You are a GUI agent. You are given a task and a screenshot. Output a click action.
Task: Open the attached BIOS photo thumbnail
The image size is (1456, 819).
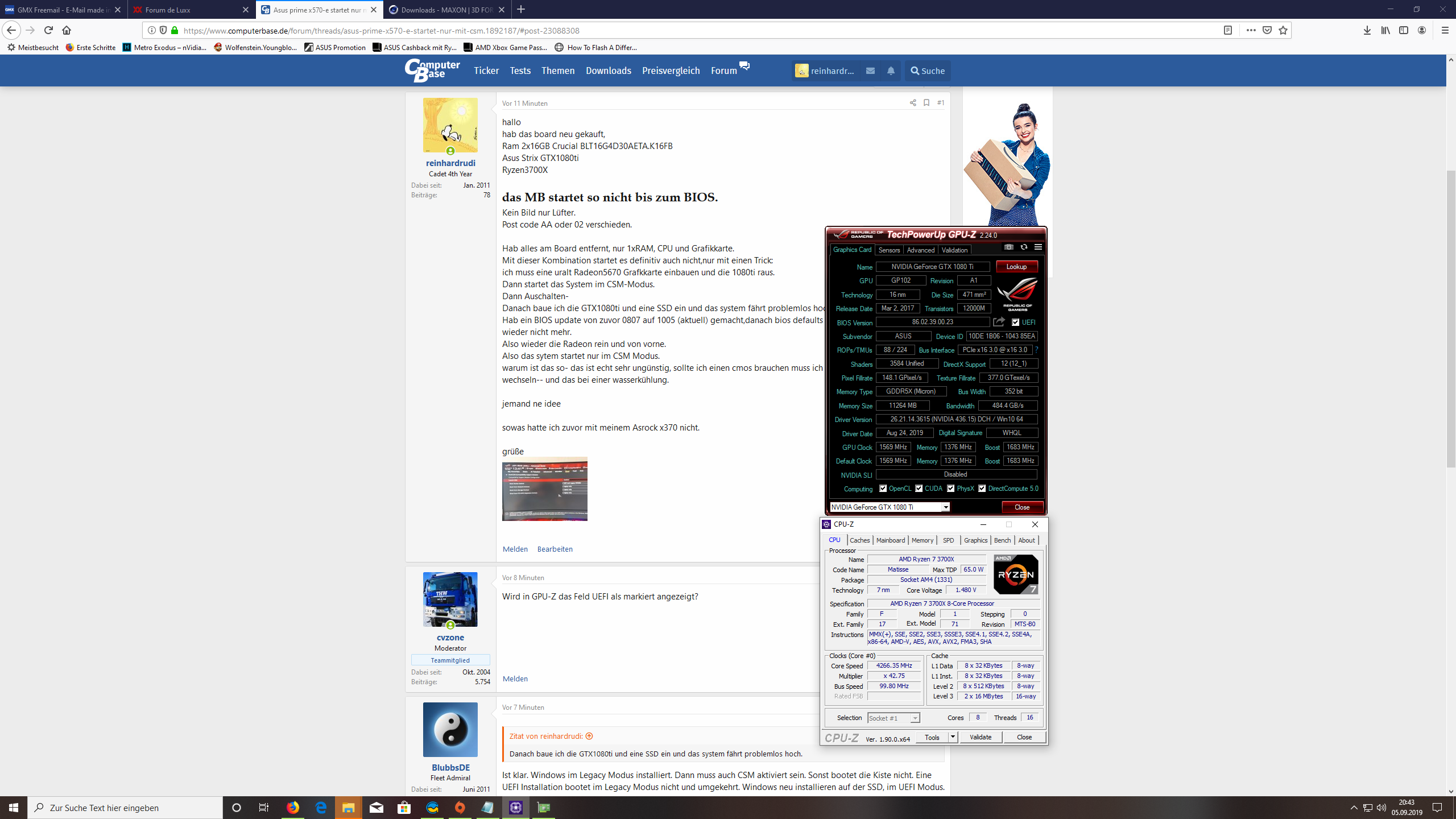(544, 489)
